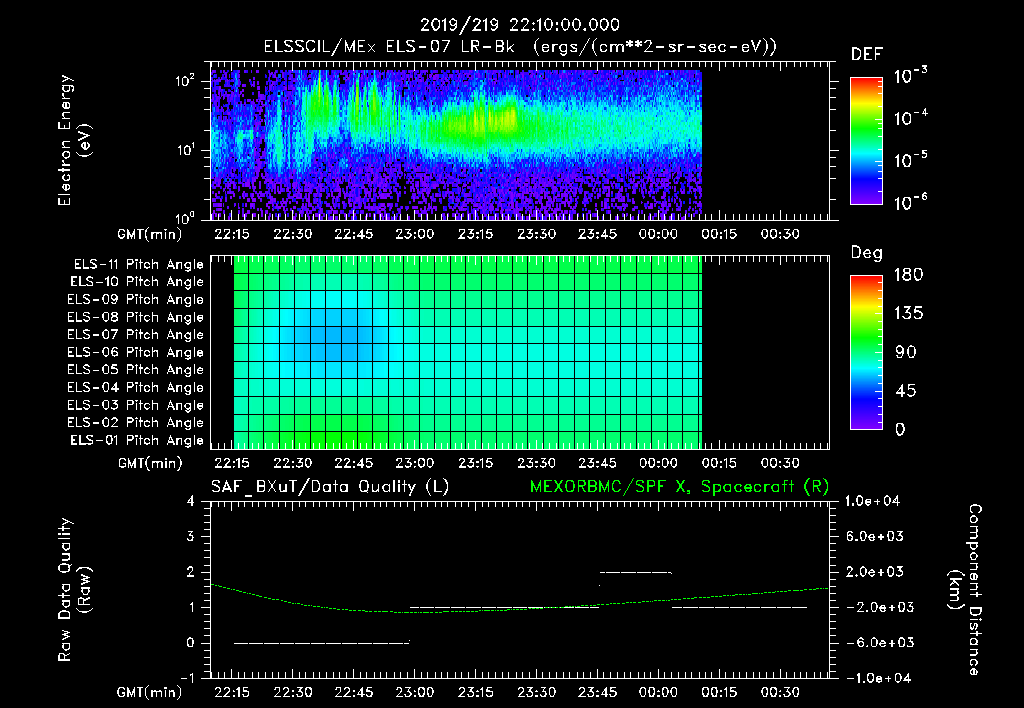Select the DEF label above color bar

pos(867,54)
